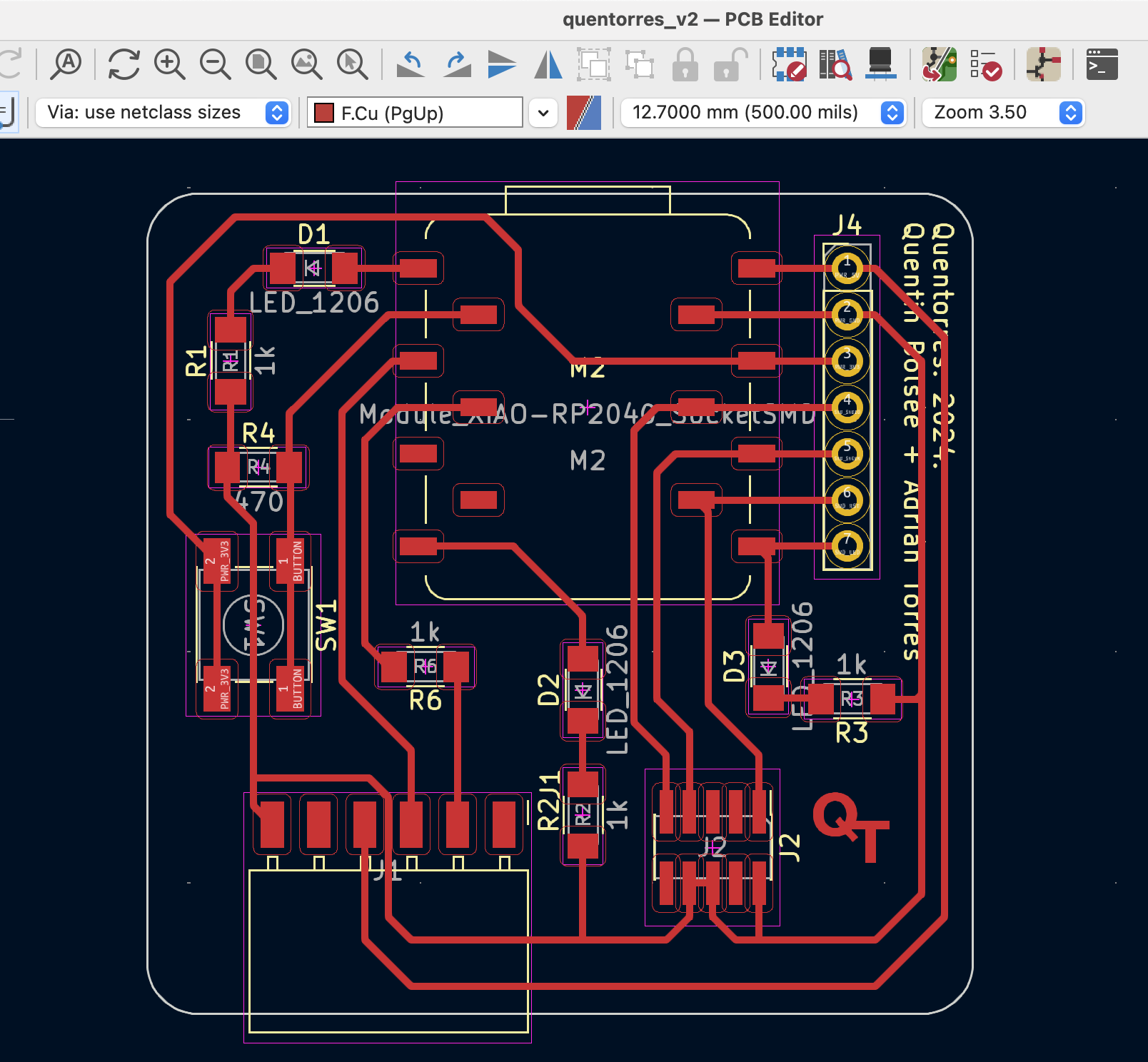Screen dimensions: 1148x1062
Task: Click the D1 reference label
Action: (x=313, y=234)
